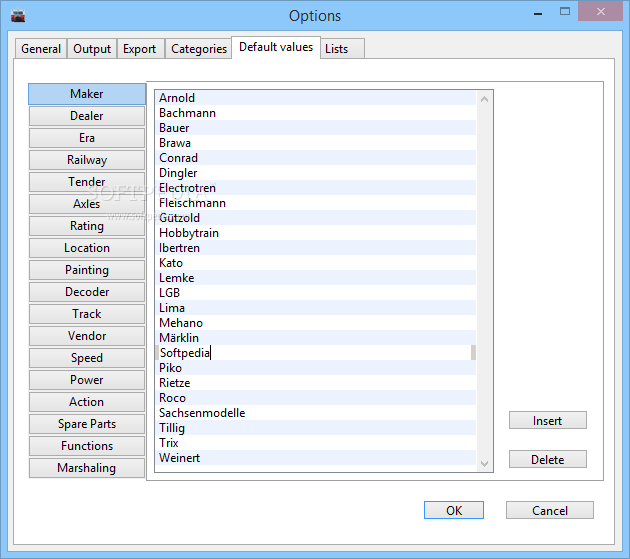Minimize the Options window
Screen dimensions: 630x559
(x=538, y=13)
